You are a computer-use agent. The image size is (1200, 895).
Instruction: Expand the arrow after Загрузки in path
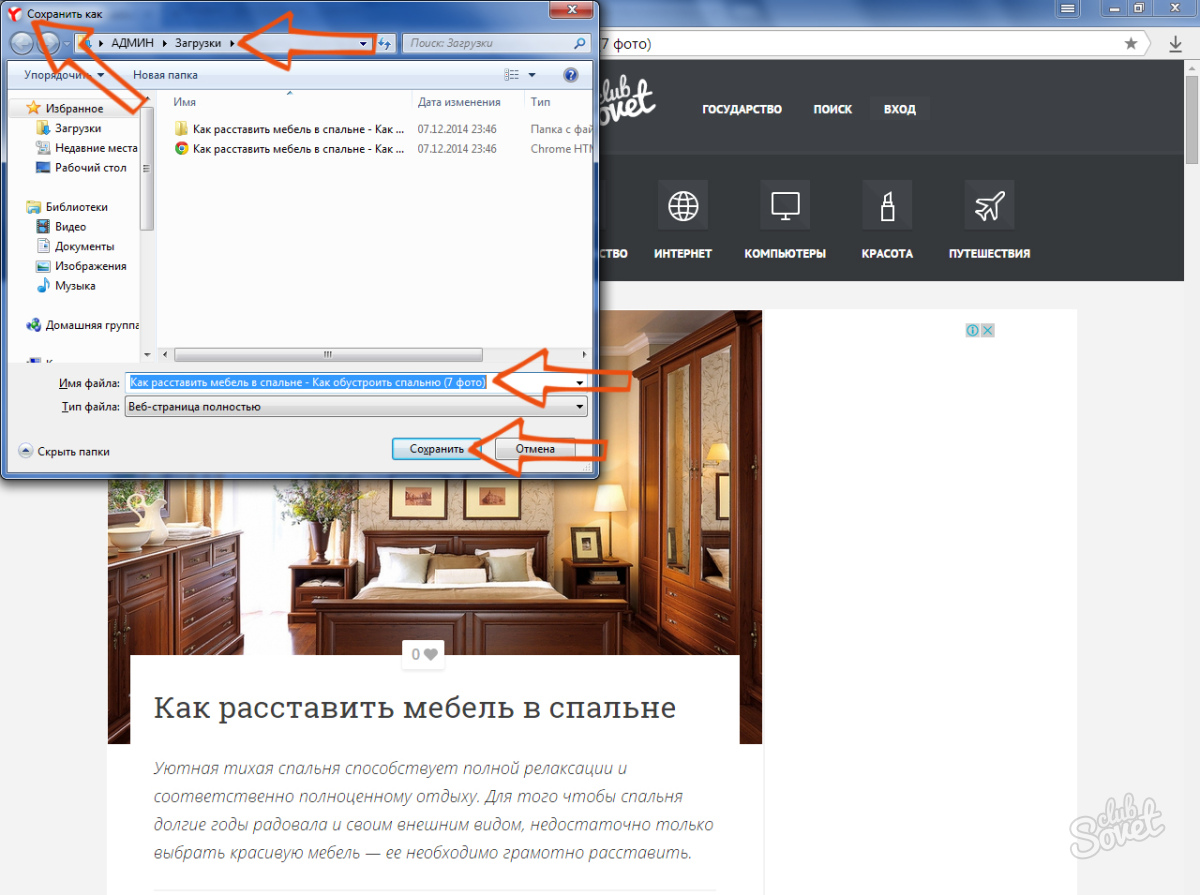(232, 44)
